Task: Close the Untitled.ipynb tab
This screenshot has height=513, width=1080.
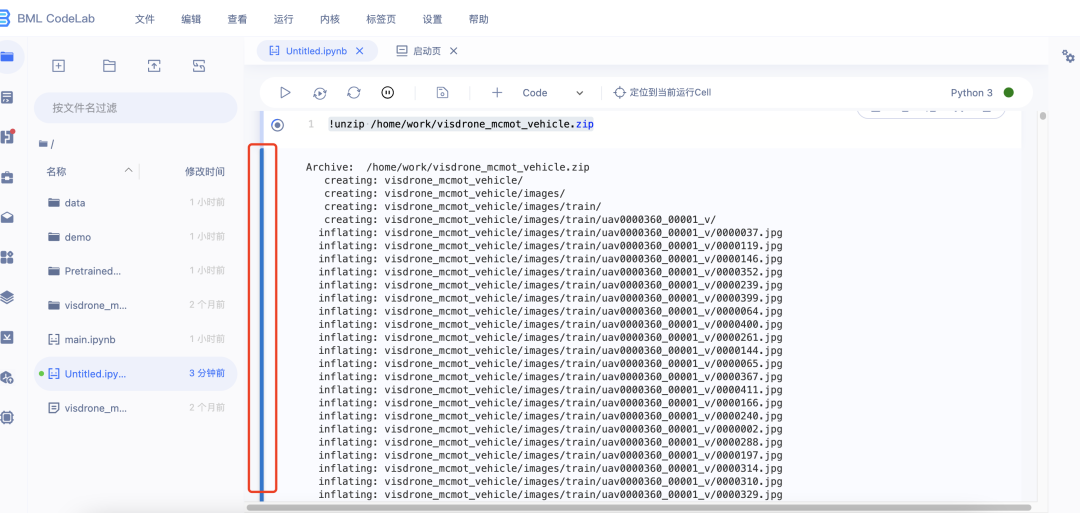Action: 360,51
